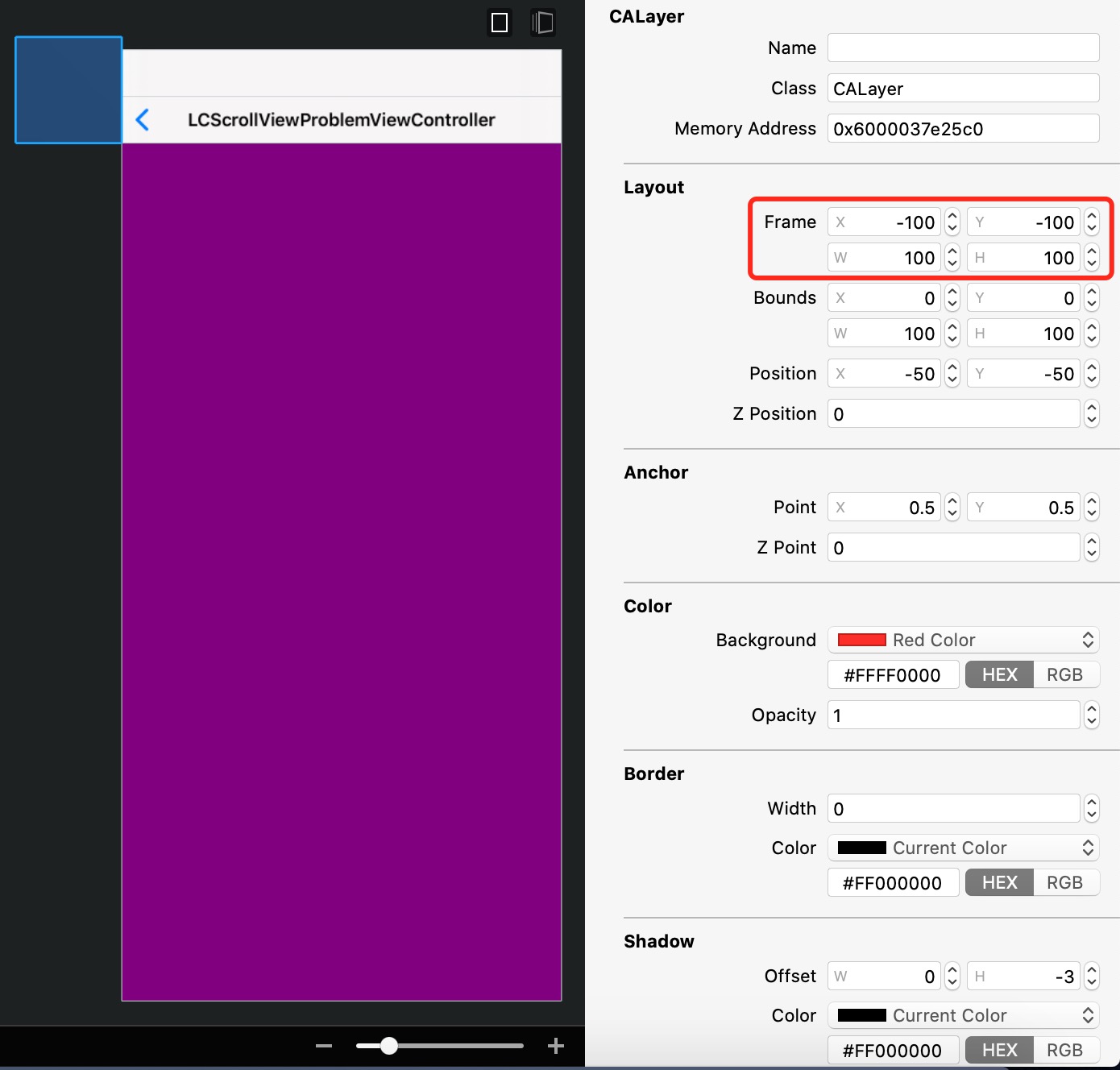Step the Shadow Offset H stepper

(x=1092, y=976)
